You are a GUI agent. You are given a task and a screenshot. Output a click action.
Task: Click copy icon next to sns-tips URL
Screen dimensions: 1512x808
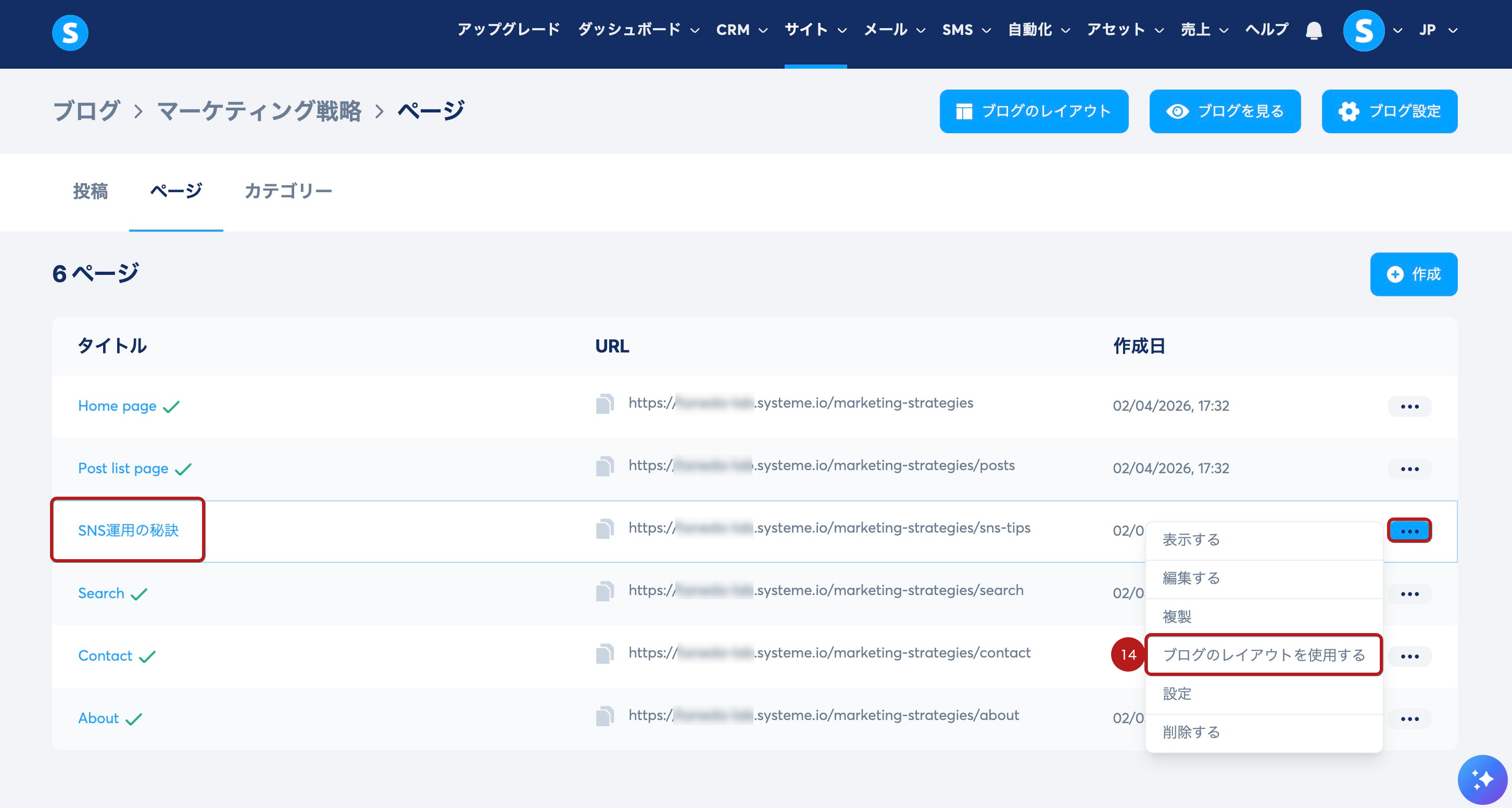604,529
